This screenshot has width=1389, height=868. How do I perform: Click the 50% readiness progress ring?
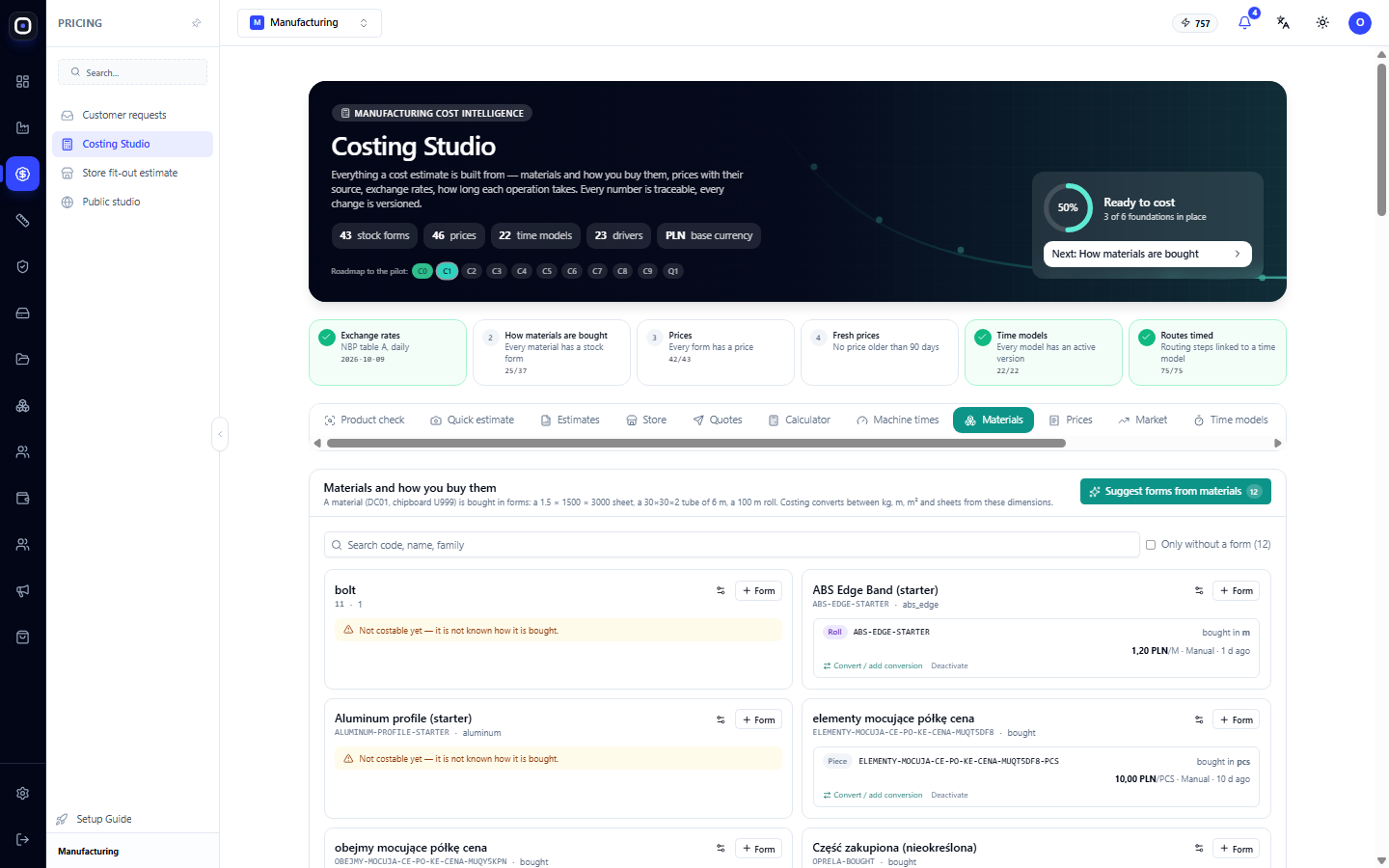pyautogui.click(x=1068, y=207)
